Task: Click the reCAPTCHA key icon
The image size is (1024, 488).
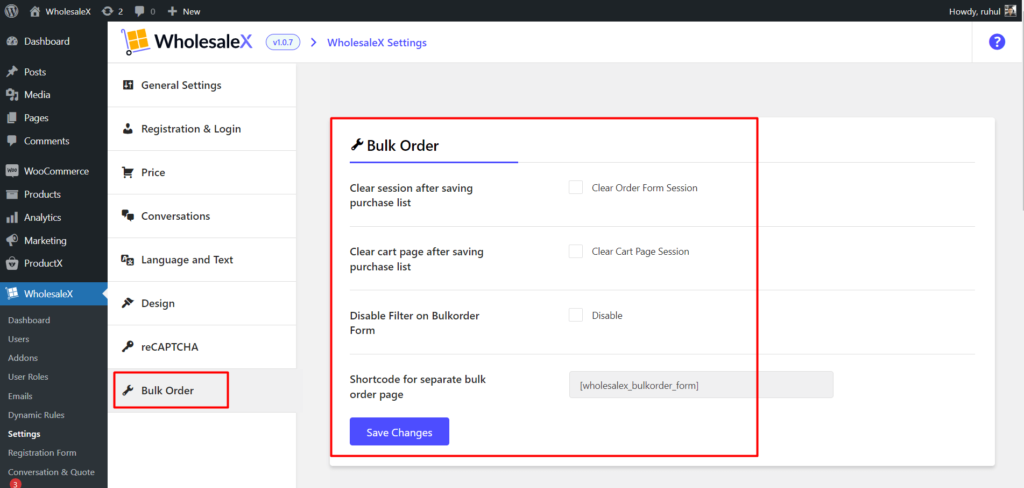Action: [x=128, y=347]
